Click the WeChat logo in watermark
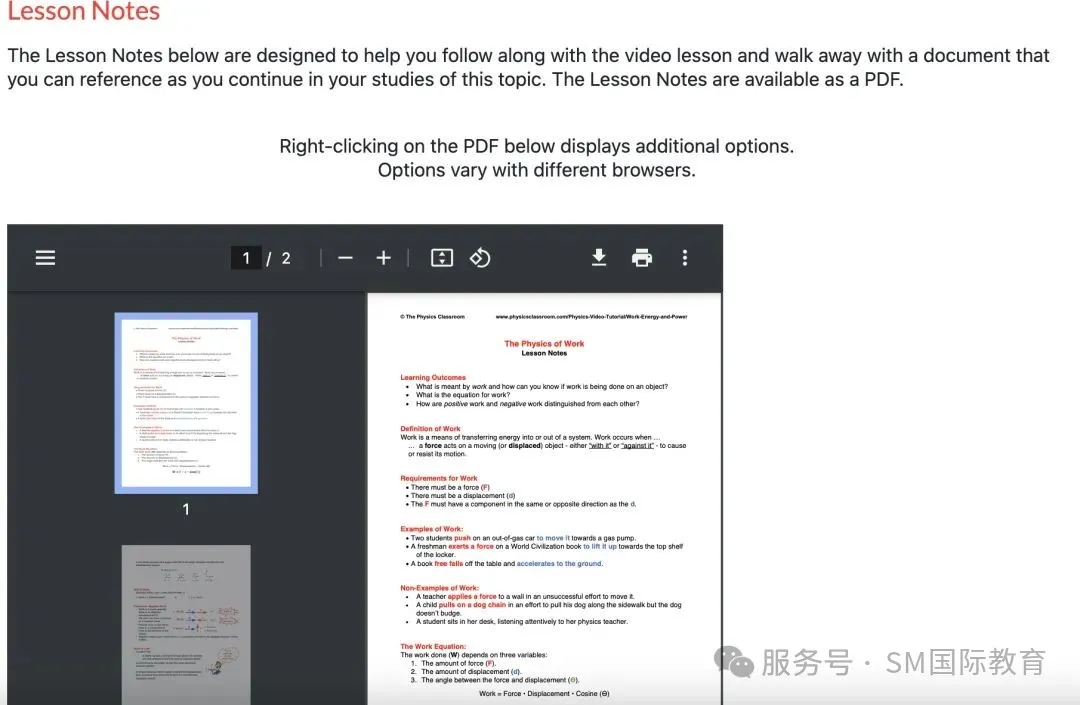This screenshot has height=705, width=1080. tap(739, 661)
